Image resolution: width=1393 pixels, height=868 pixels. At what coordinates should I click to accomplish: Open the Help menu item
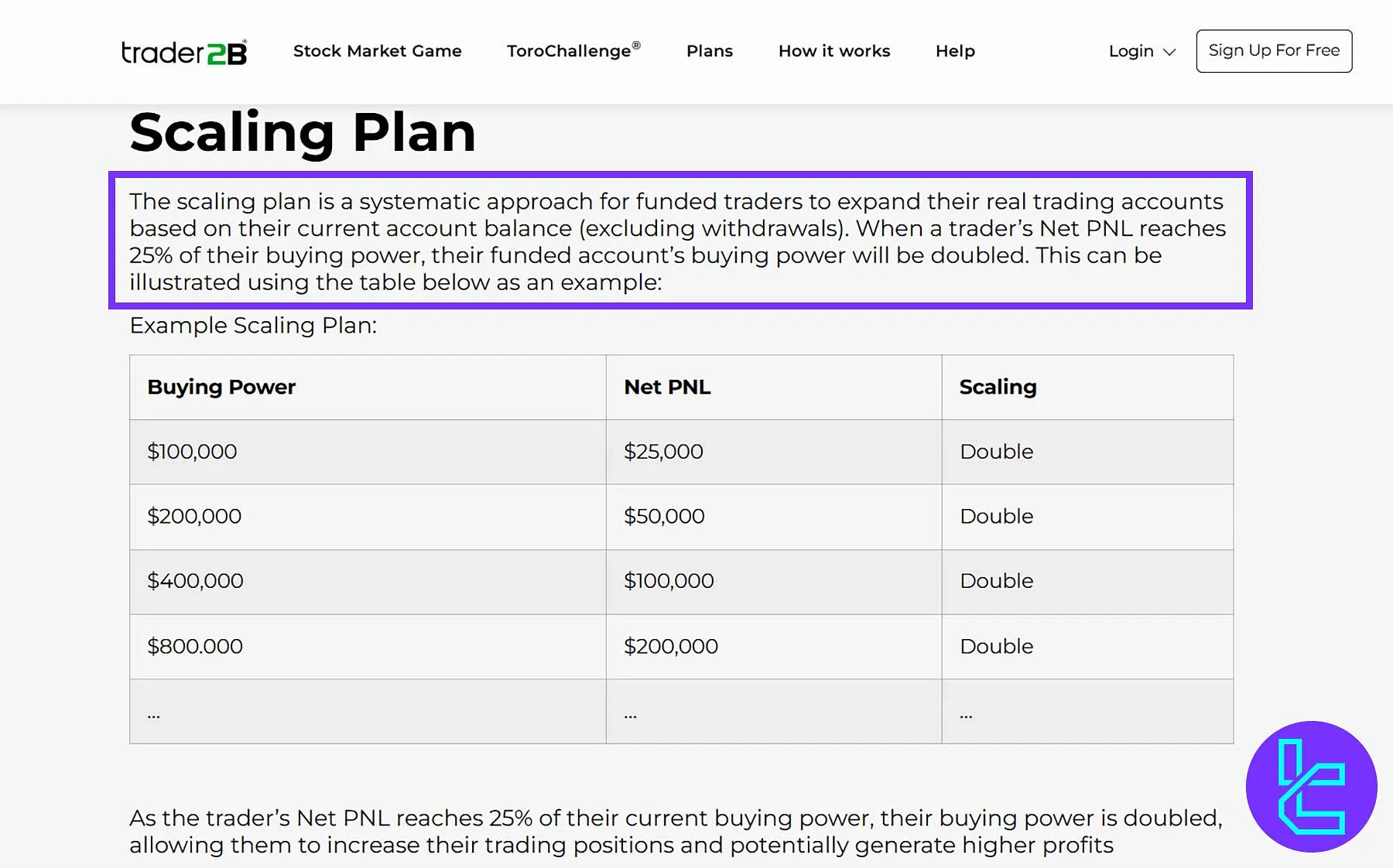954,51
